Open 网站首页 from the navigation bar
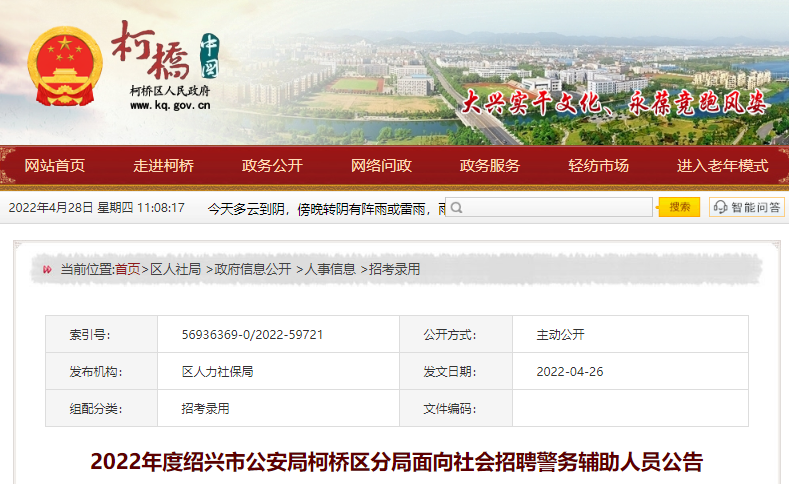Viewport: 789px width, 484px height. pos(55,166)
